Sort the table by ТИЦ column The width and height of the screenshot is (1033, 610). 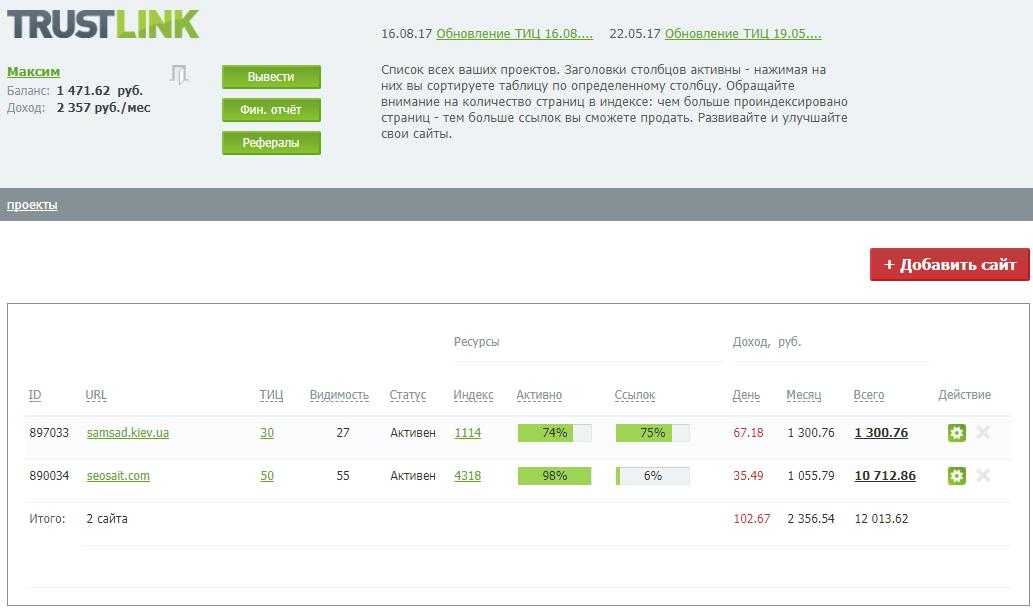271,395
